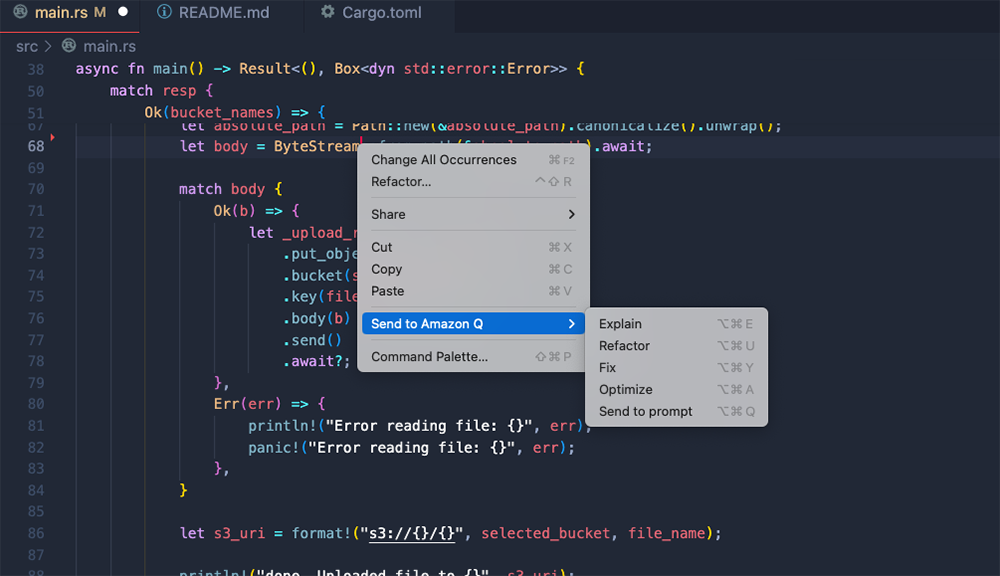Select the src breadcrumb item
The height and width of the screenshot is (576, 1000).
pos(25,46)
